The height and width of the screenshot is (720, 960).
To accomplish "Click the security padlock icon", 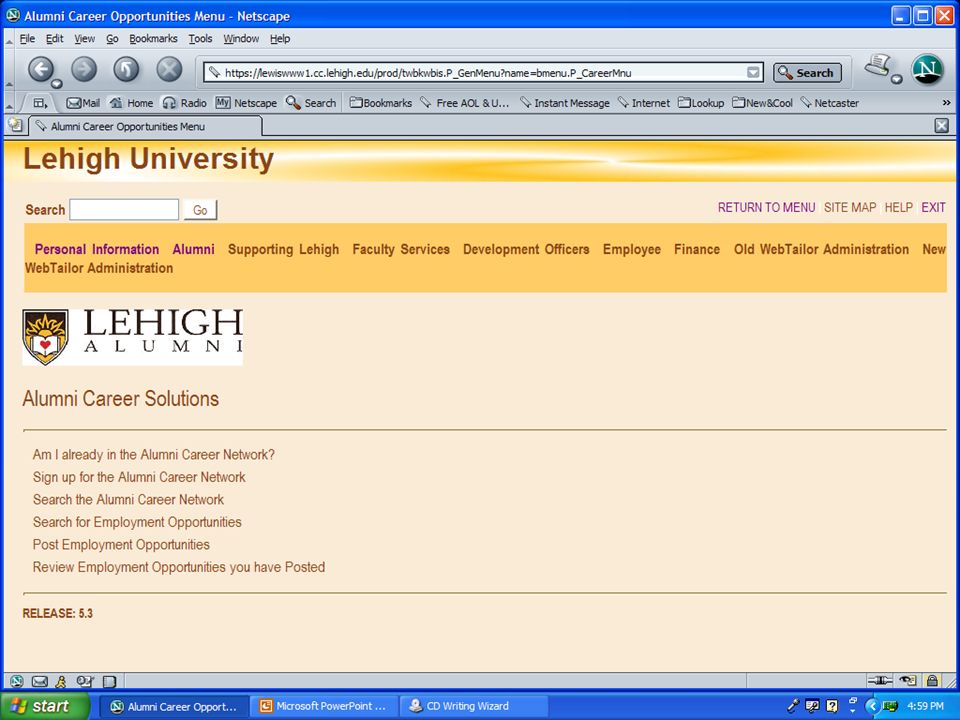I will [x=932, y=680].
